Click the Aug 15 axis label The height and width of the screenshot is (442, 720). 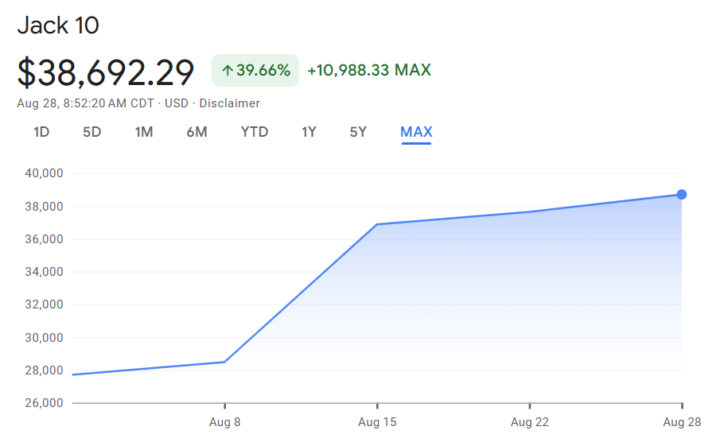click(377, 422)
